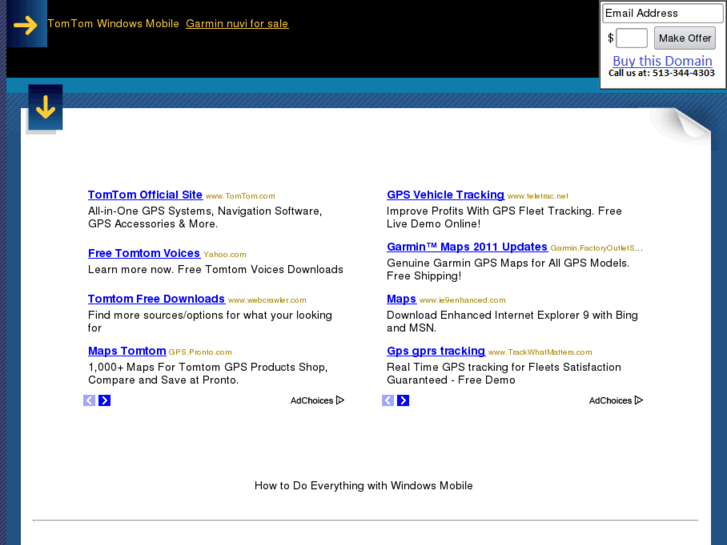The width and height of the screenshot is (727, 545).
Task: Open the Free Tomtom Voices ad
Action: coord(144,253)
